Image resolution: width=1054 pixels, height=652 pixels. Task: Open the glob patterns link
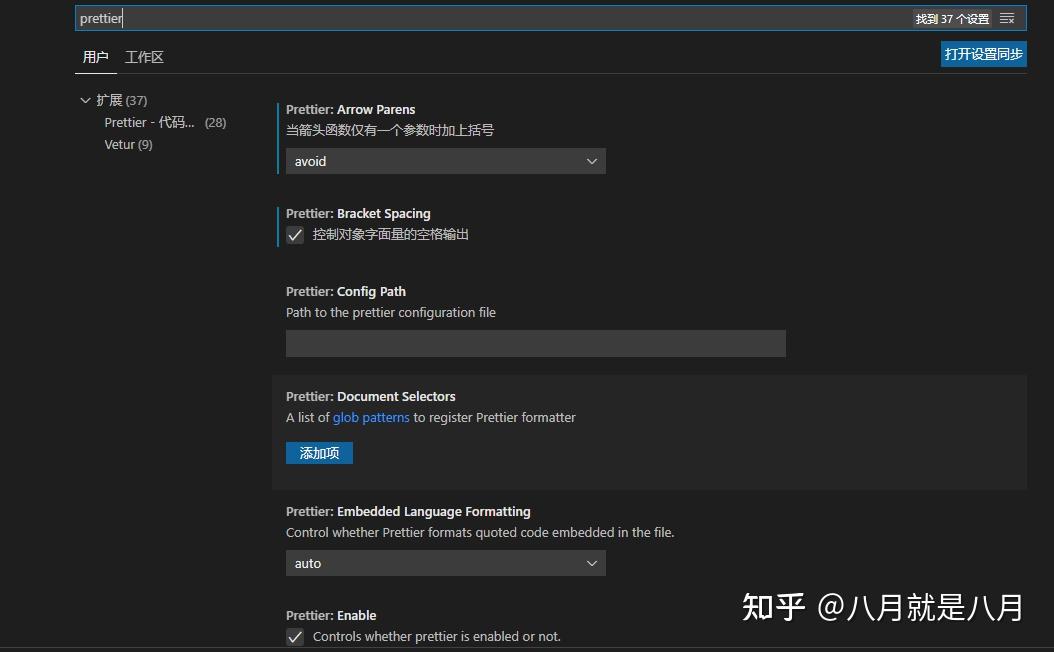pos(370,417)
